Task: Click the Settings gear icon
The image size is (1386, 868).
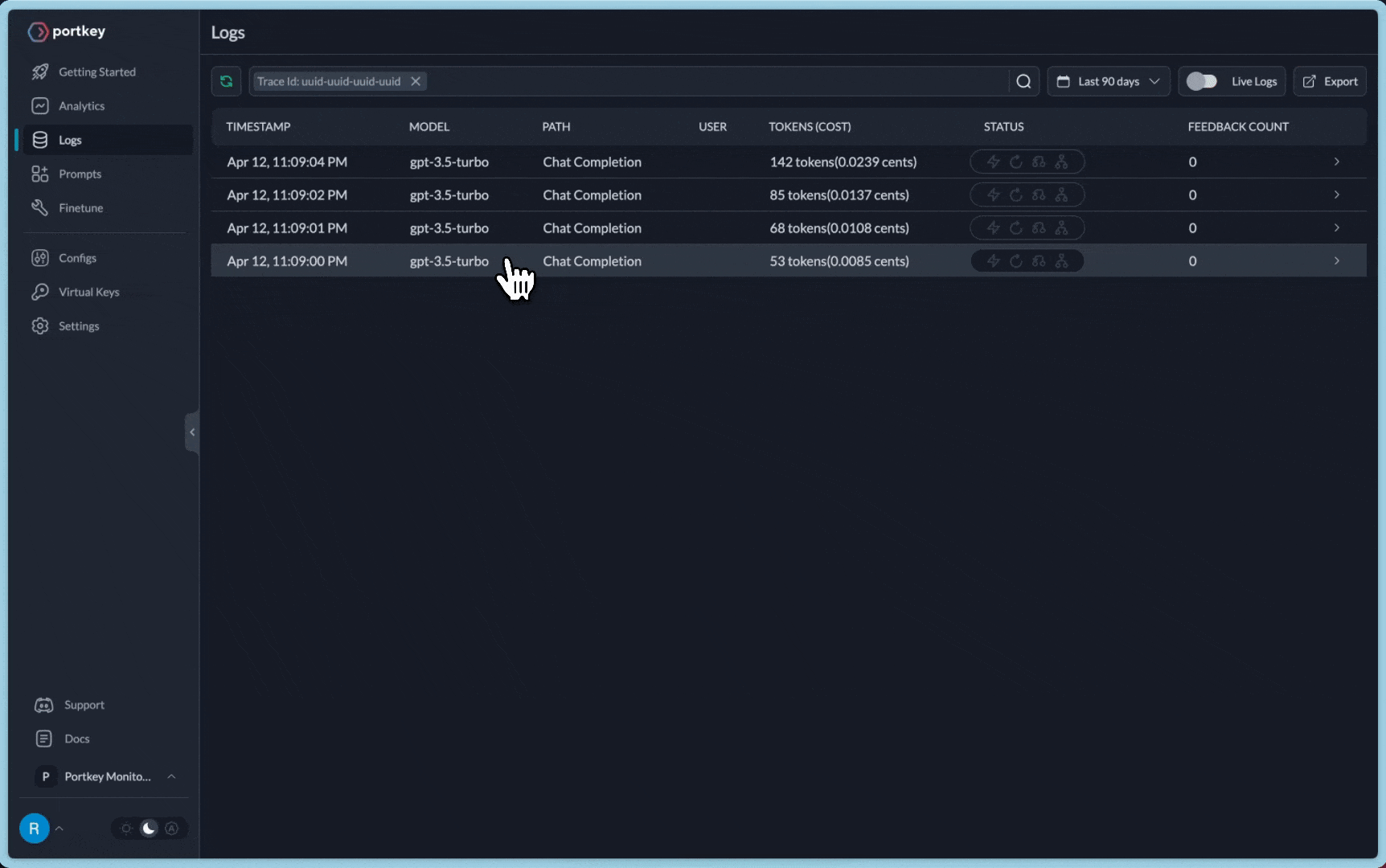Action: coord(40,325)
